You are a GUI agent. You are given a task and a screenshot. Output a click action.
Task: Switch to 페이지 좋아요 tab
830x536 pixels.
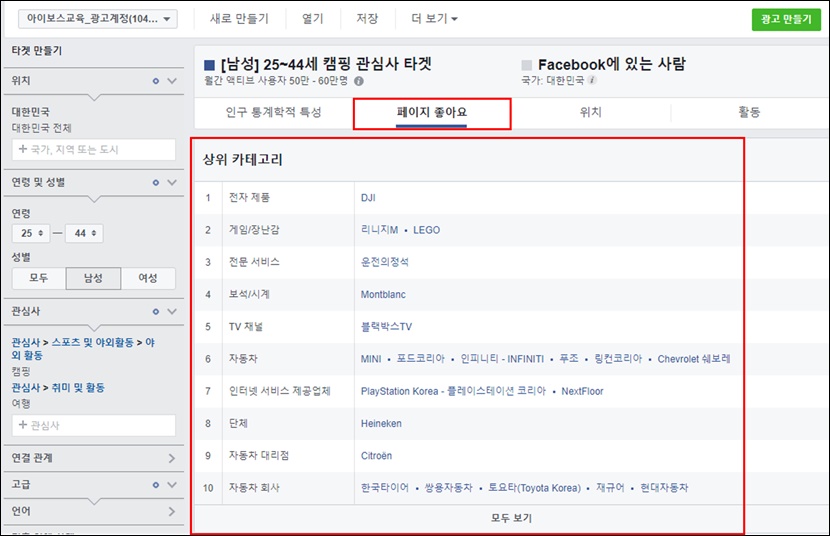click(432, 112)
